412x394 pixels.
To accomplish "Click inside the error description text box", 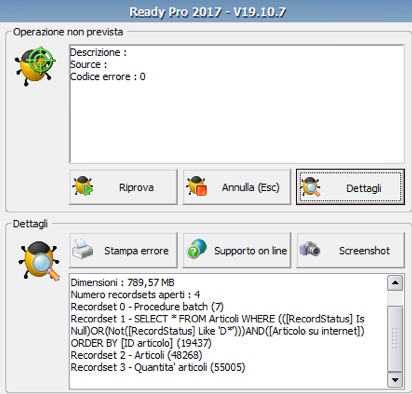I will click(x=237, y=104).
